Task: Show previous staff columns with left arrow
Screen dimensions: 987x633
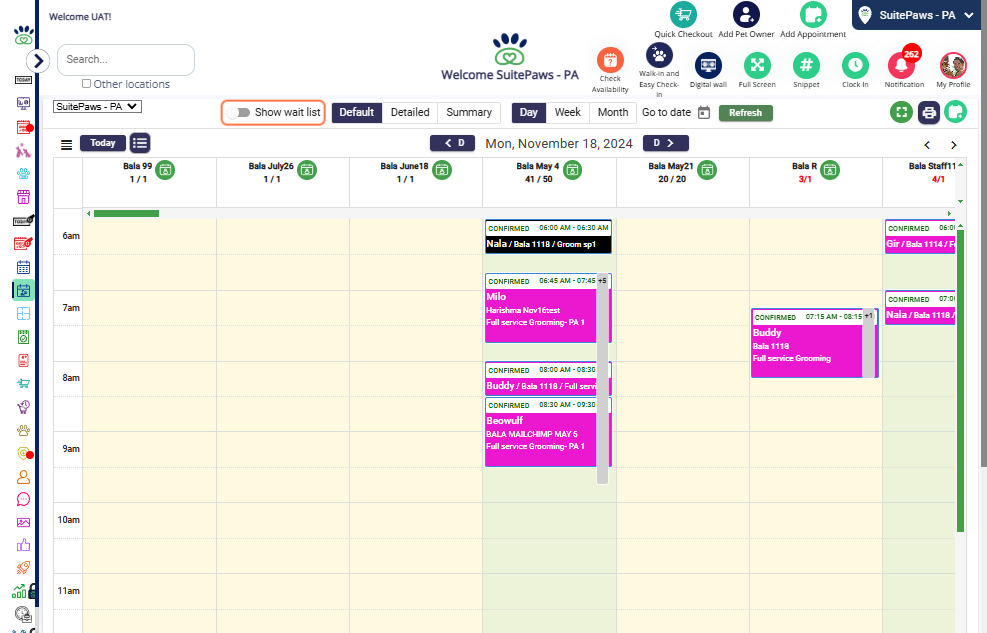Action: (927, 145)
